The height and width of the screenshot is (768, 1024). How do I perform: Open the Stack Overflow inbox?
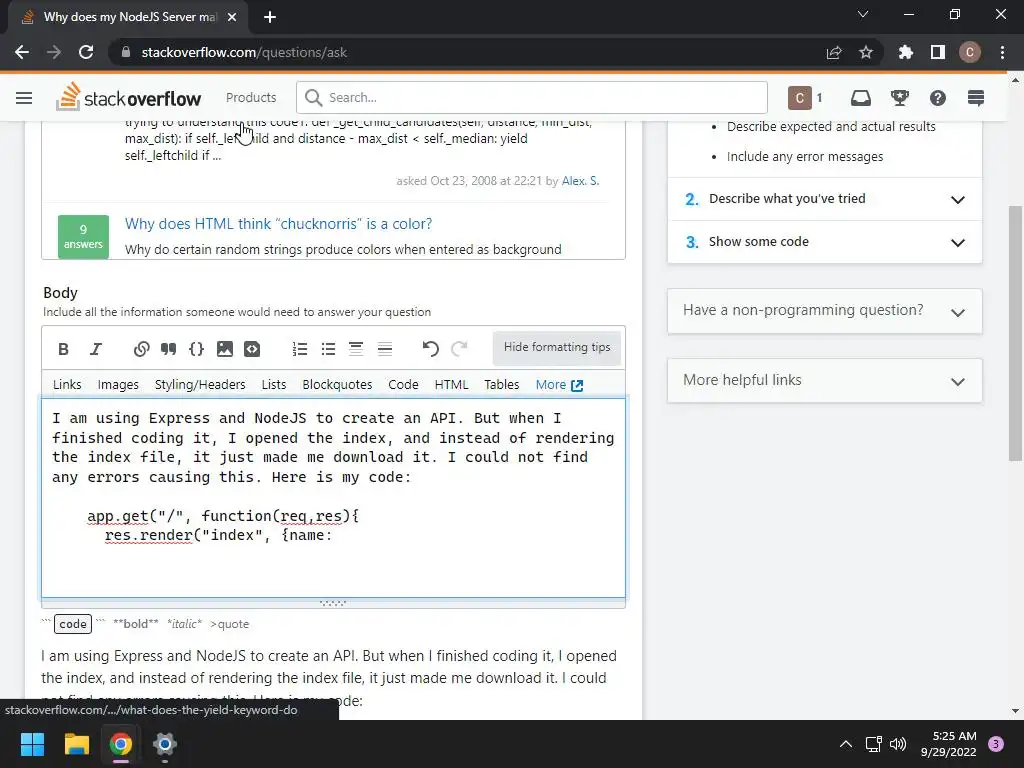tap(861, 98)
